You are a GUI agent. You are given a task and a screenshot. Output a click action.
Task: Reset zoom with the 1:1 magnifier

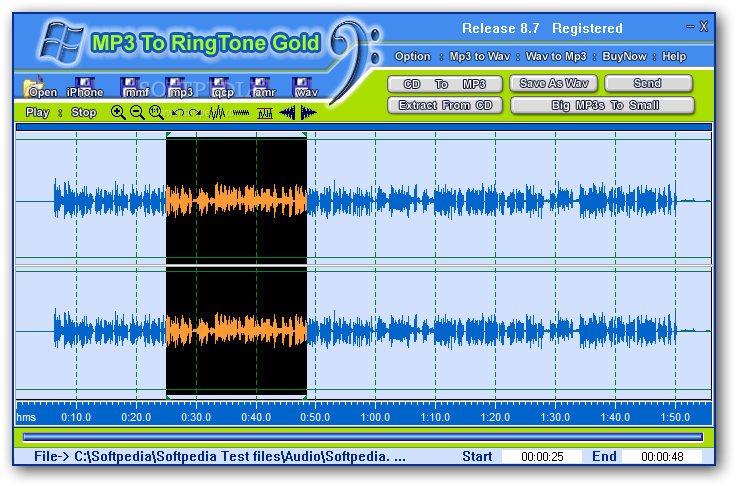click(x=156, y=113)
